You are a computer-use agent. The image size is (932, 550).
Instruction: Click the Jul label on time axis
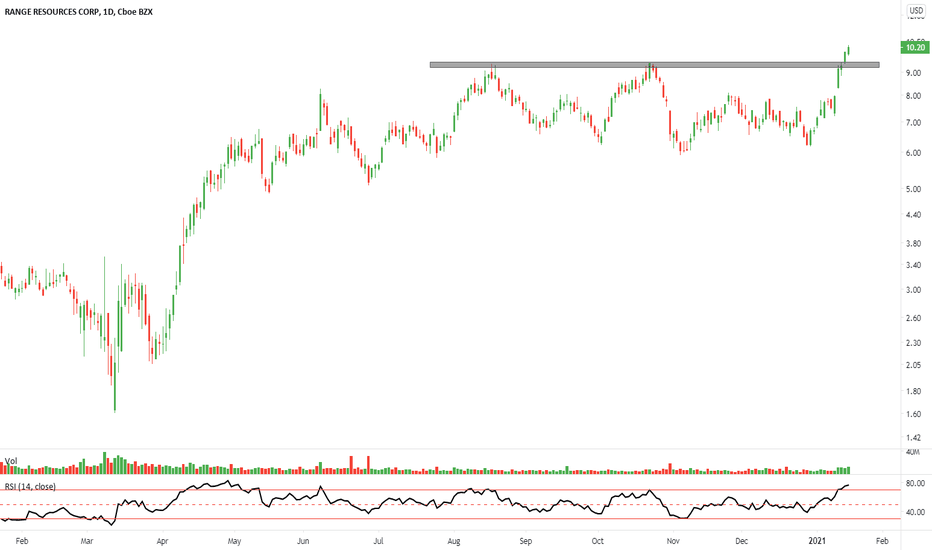[x=378, y=541]
